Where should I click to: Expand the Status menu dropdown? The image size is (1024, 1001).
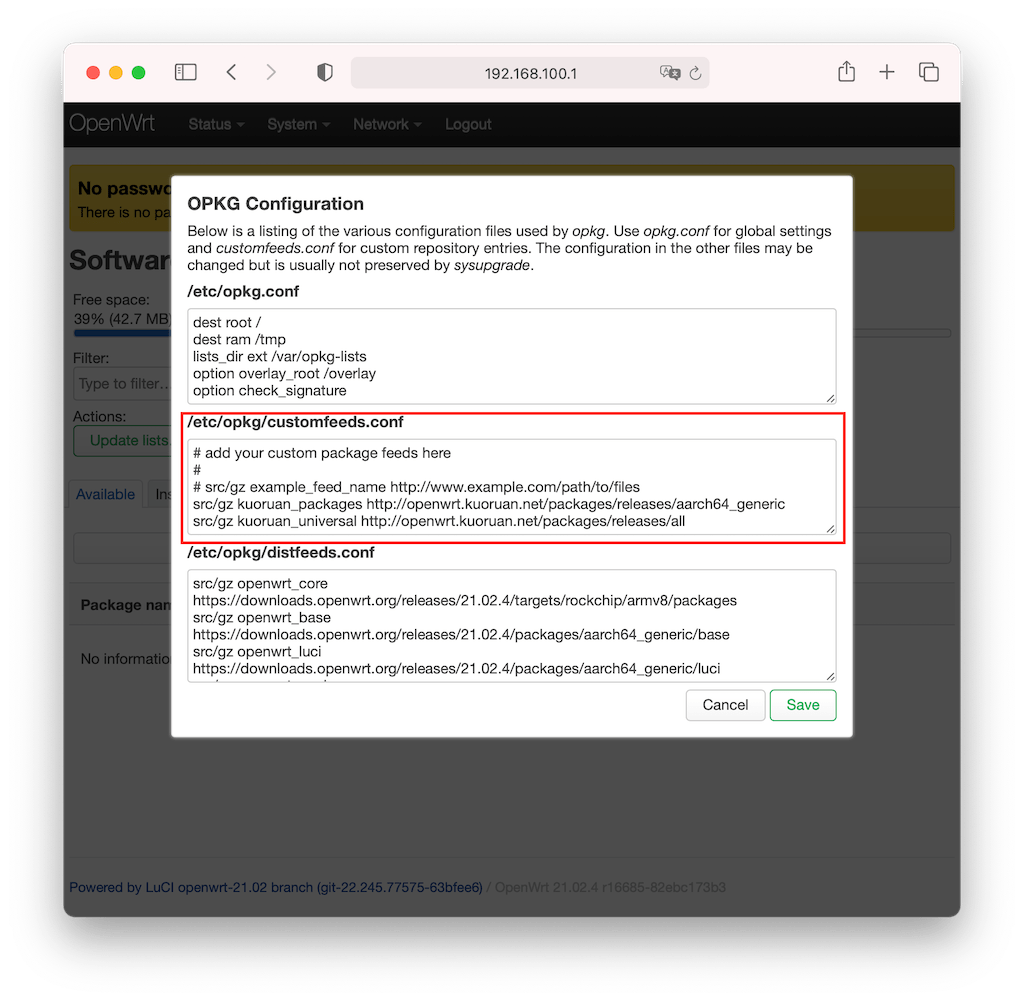[x=216, y=124]
